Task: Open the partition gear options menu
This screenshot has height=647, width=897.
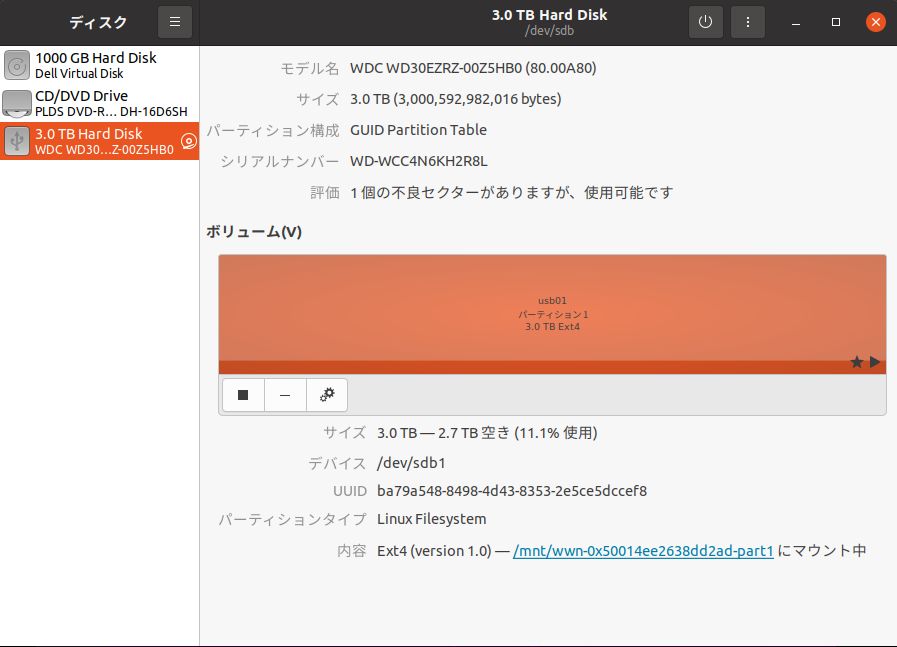Action: point(327,395)
